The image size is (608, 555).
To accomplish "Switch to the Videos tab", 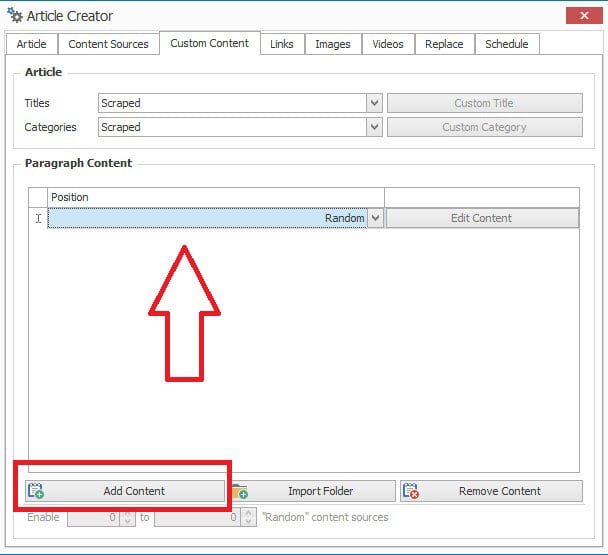I will [388, 44].
